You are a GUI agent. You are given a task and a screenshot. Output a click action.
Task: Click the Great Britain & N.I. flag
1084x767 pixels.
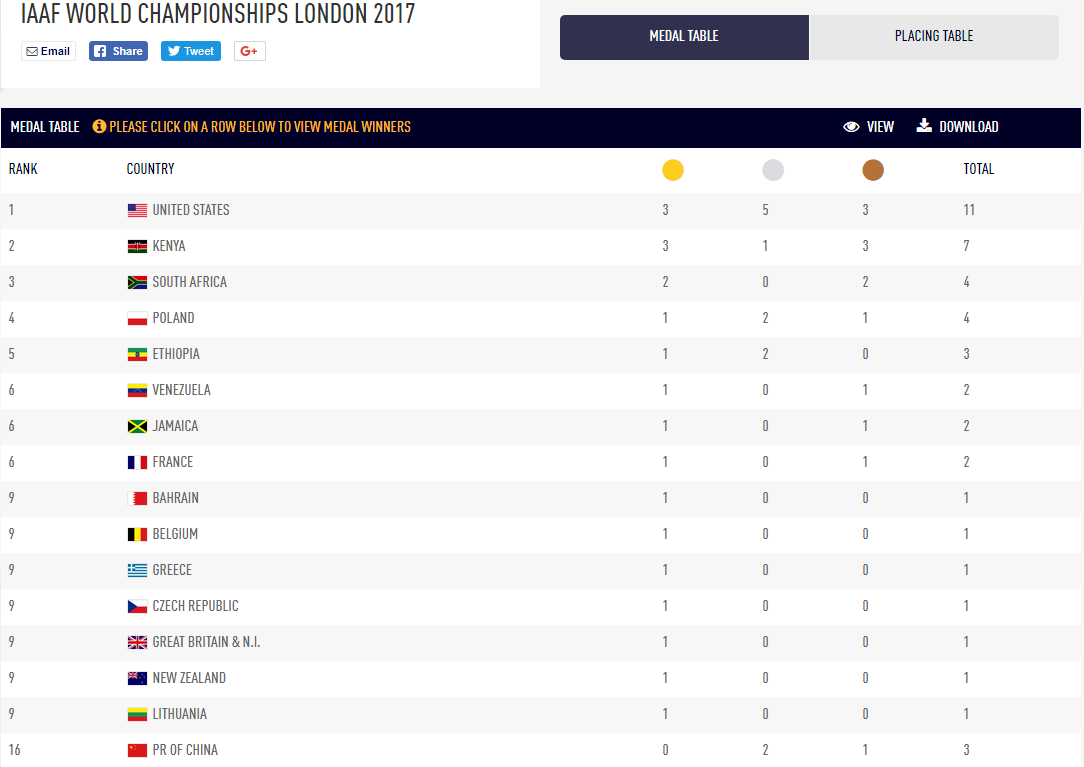click(x=137, y=643)
